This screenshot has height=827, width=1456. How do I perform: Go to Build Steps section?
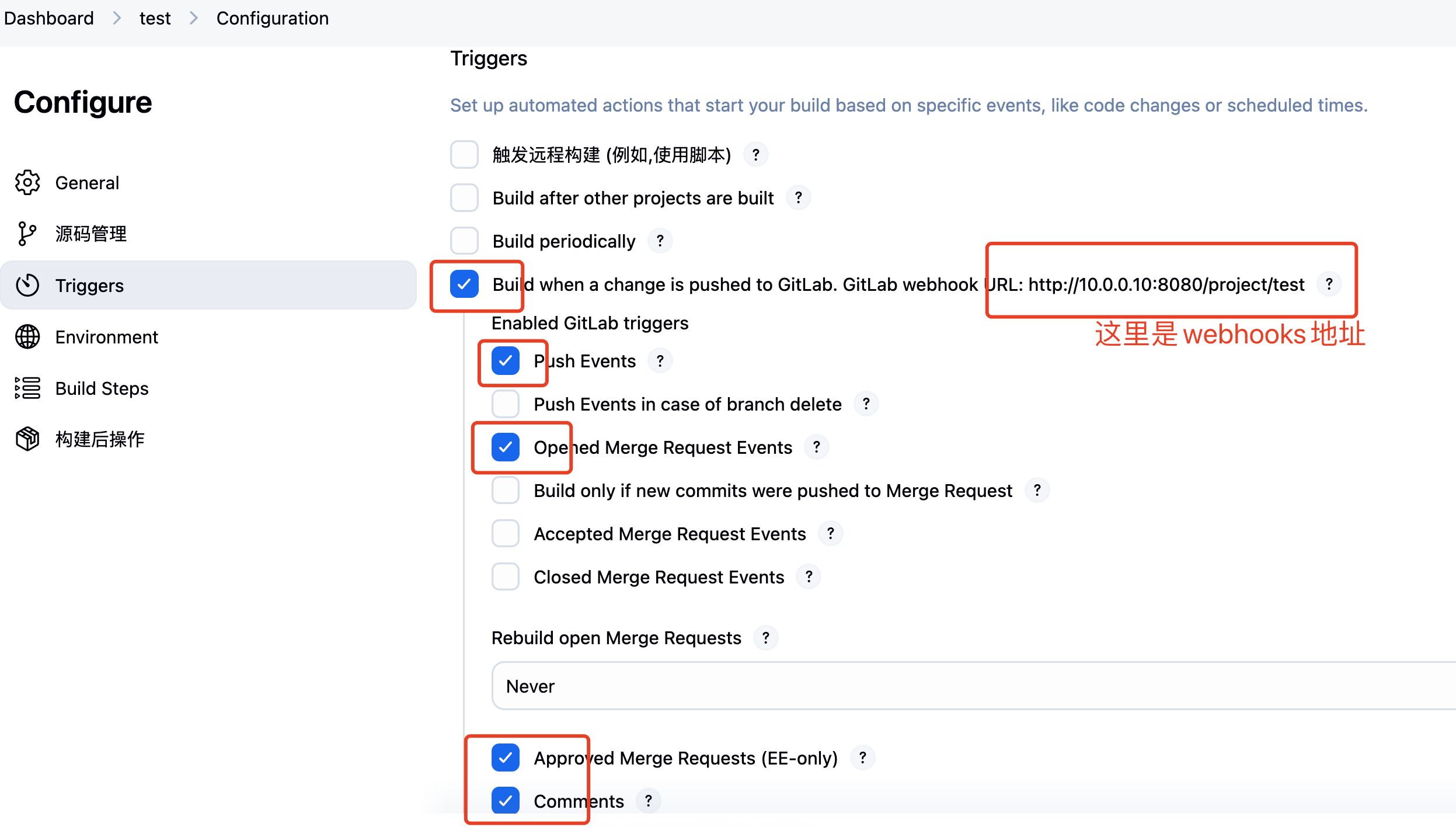point(102,388)
